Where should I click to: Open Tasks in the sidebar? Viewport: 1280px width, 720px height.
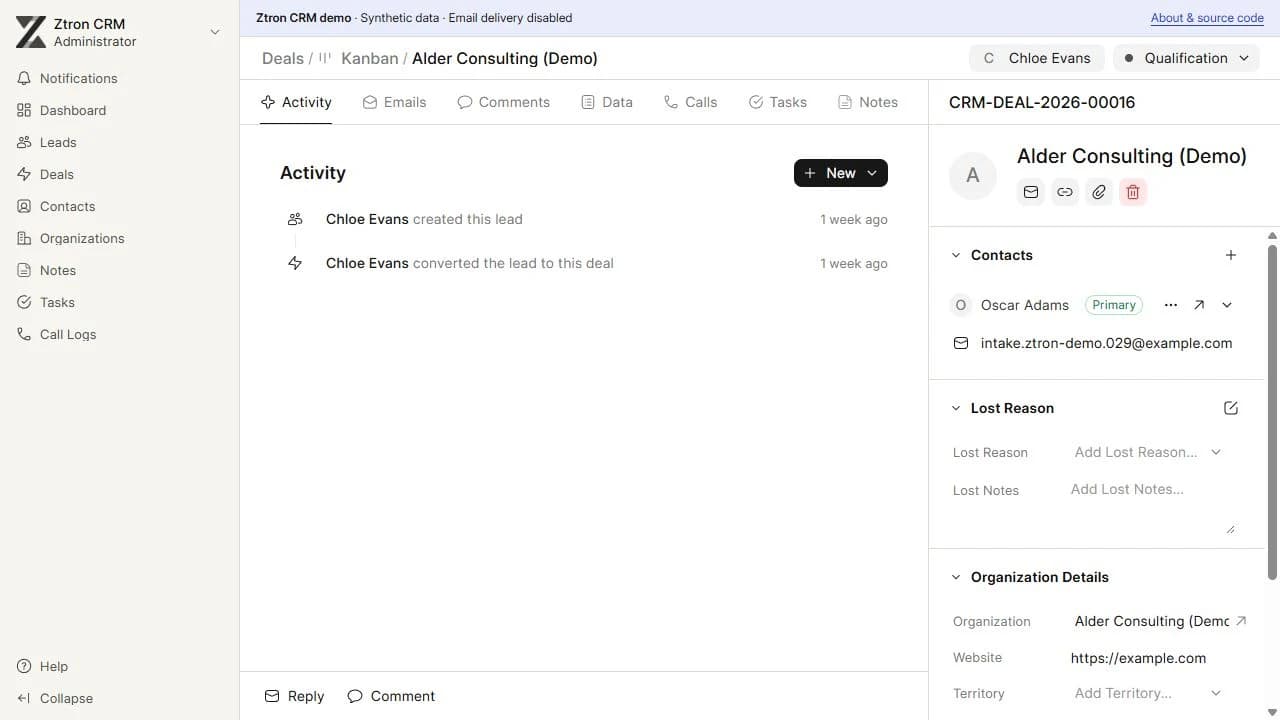tap(120, 302)
